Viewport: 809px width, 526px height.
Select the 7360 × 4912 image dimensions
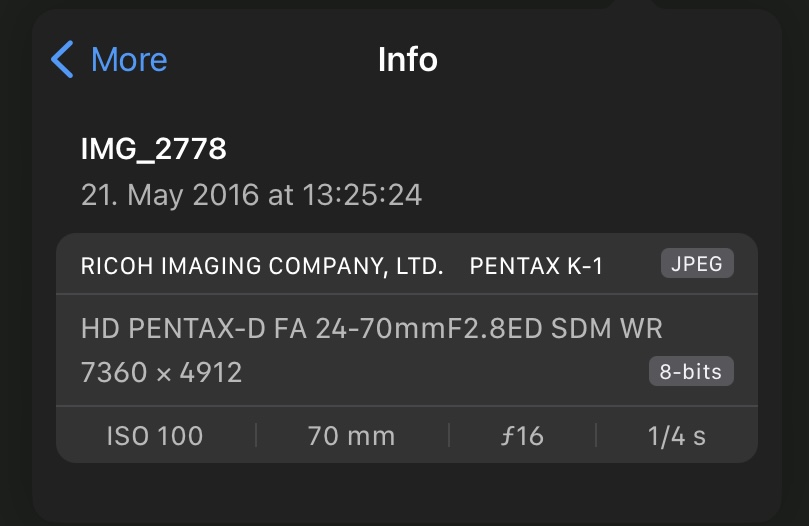pos(161,372)
